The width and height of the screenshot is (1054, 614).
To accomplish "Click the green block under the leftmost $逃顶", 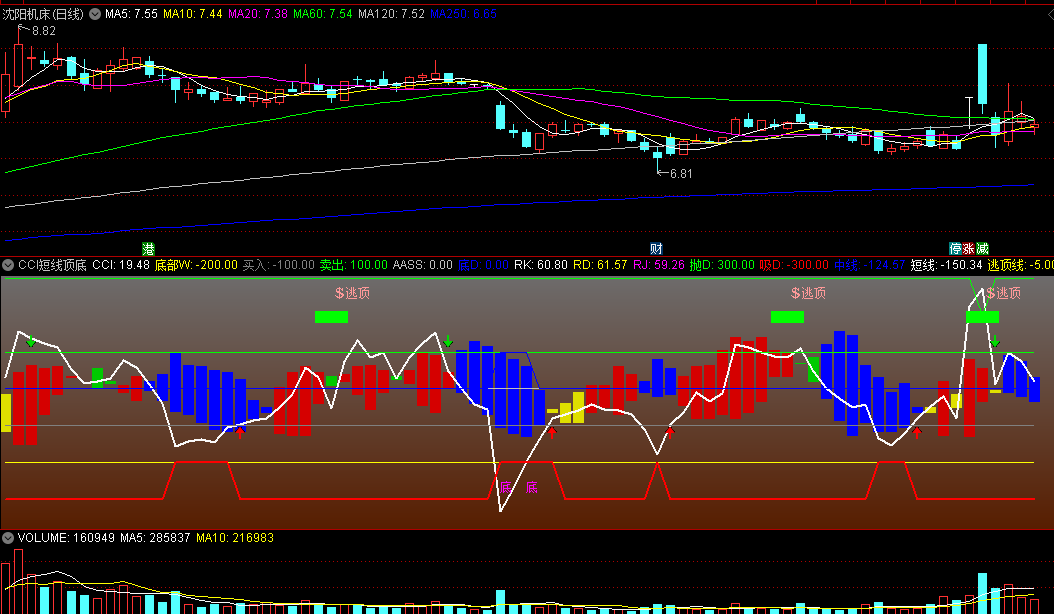I will 331,317.
